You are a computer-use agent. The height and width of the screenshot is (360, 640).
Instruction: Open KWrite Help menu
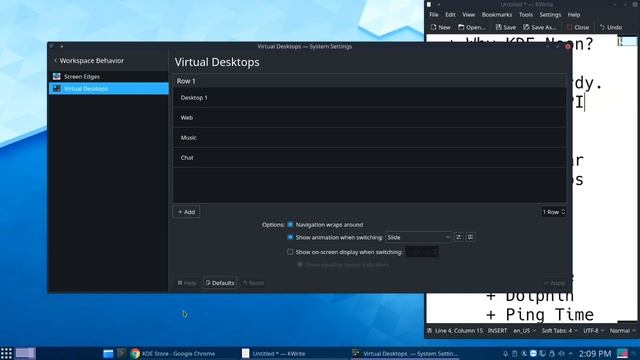click(x=574, y=15)
